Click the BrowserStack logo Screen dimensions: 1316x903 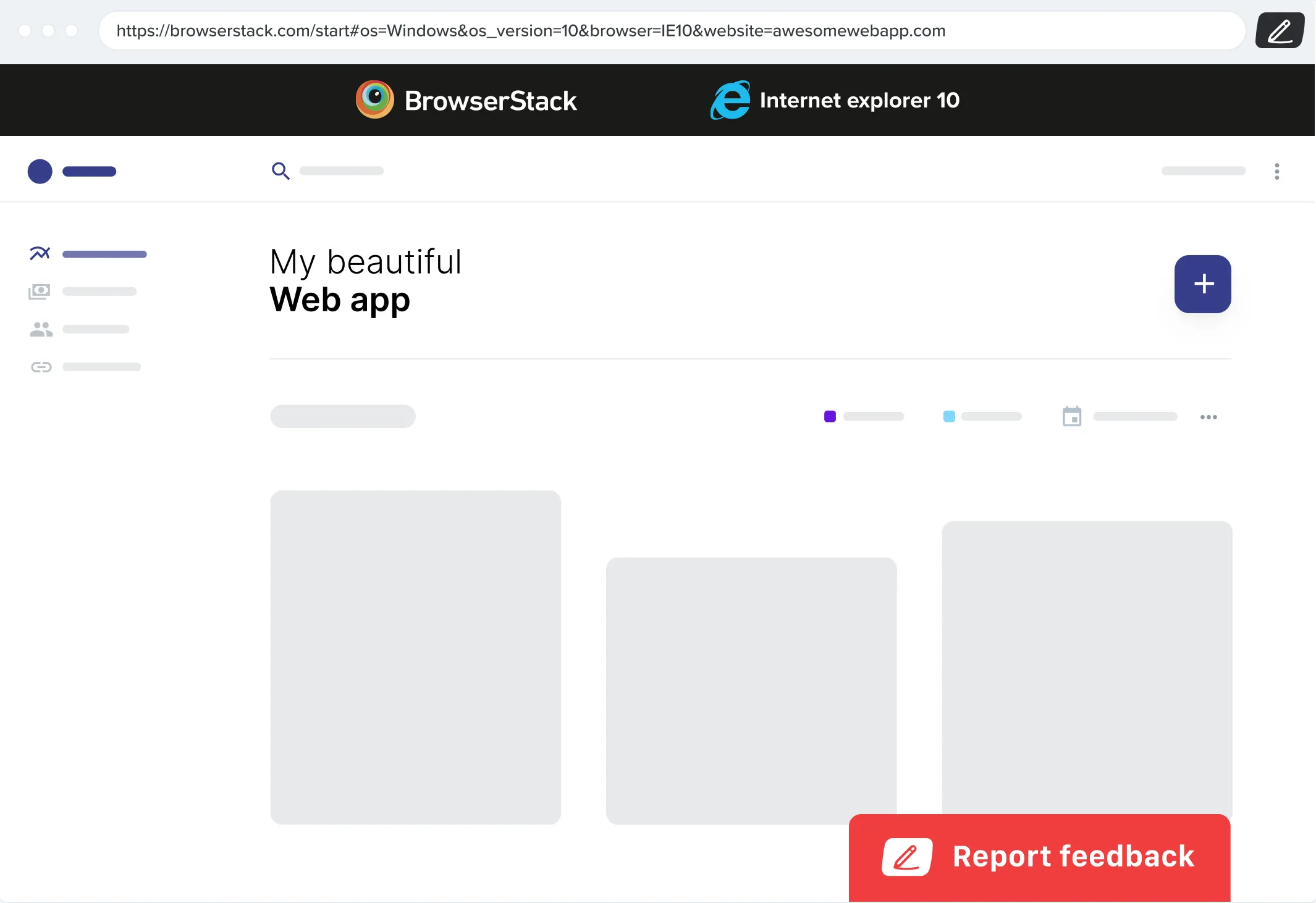[x=466, y=100]
